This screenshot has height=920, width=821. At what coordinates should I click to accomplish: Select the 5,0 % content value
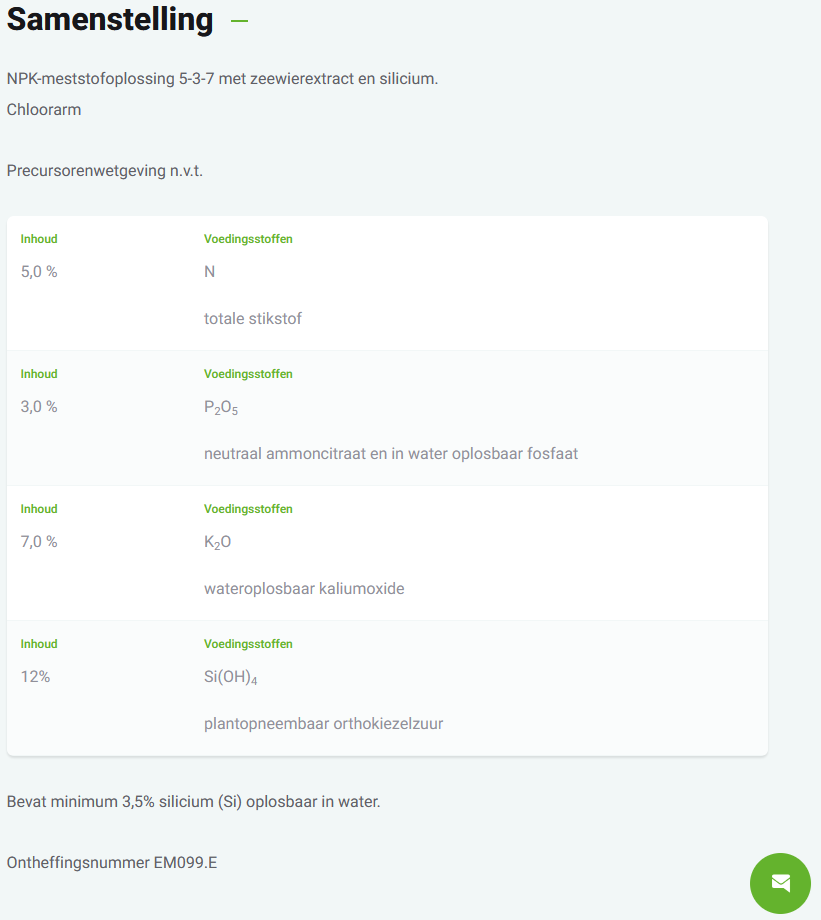(x=39, y=271)
